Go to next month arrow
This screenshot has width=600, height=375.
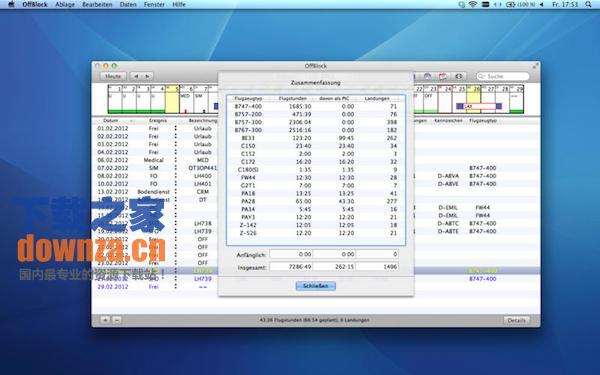[x=147, y=76]
